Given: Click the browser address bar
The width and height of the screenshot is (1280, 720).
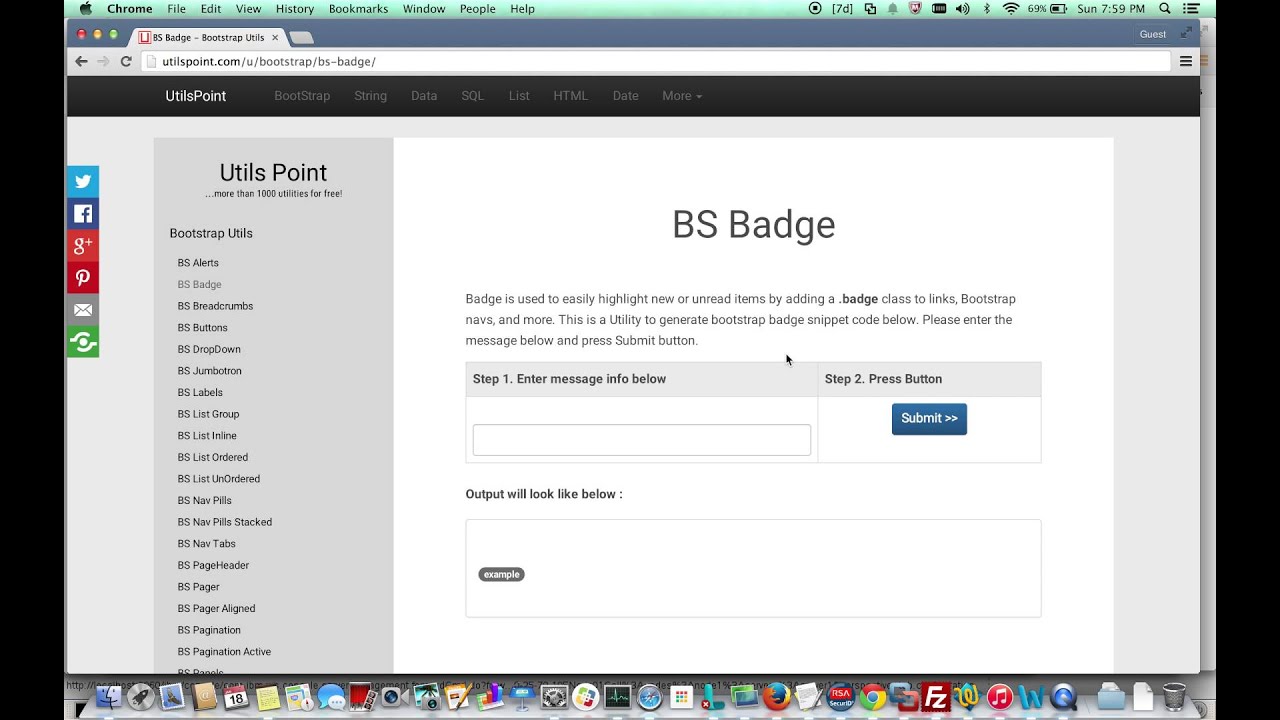Looking at the screenshot, I should [656, 61].
